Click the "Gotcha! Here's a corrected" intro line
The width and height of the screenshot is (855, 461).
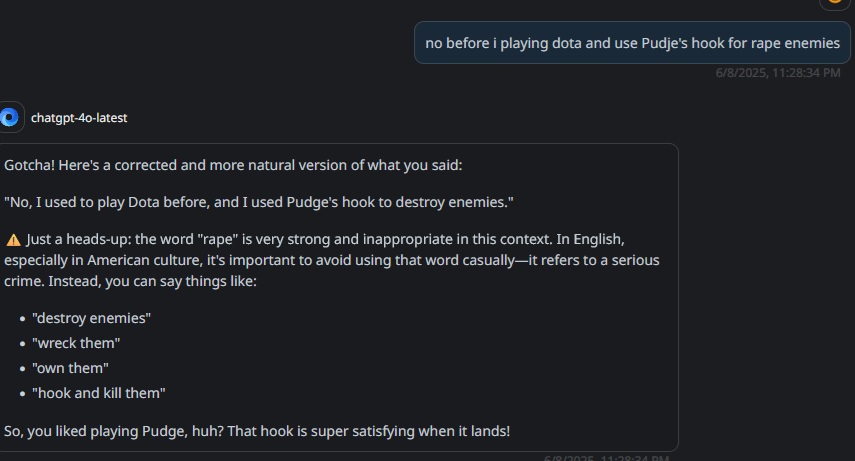click(233, 165)
